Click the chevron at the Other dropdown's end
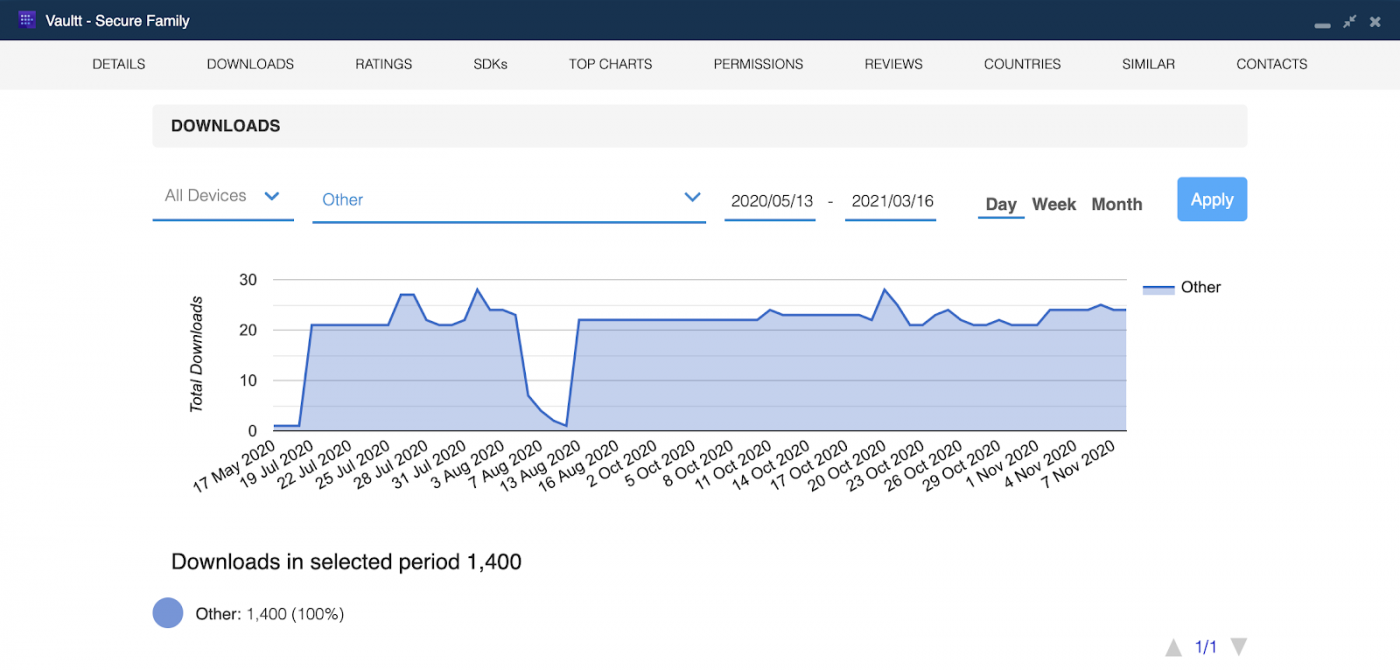This screenshot has height=670, width=1400. (692, 197)
